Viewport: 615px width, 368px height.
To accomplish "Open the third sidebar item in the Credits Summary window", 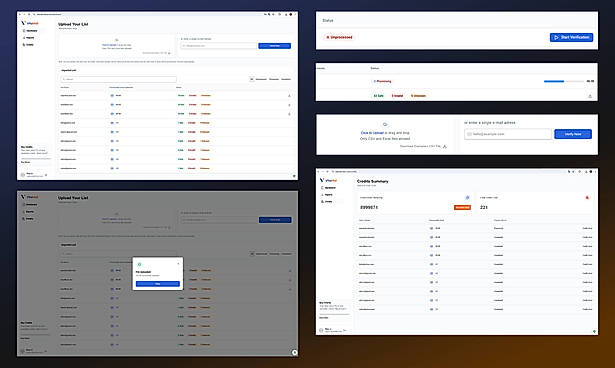I will point(327,201).
